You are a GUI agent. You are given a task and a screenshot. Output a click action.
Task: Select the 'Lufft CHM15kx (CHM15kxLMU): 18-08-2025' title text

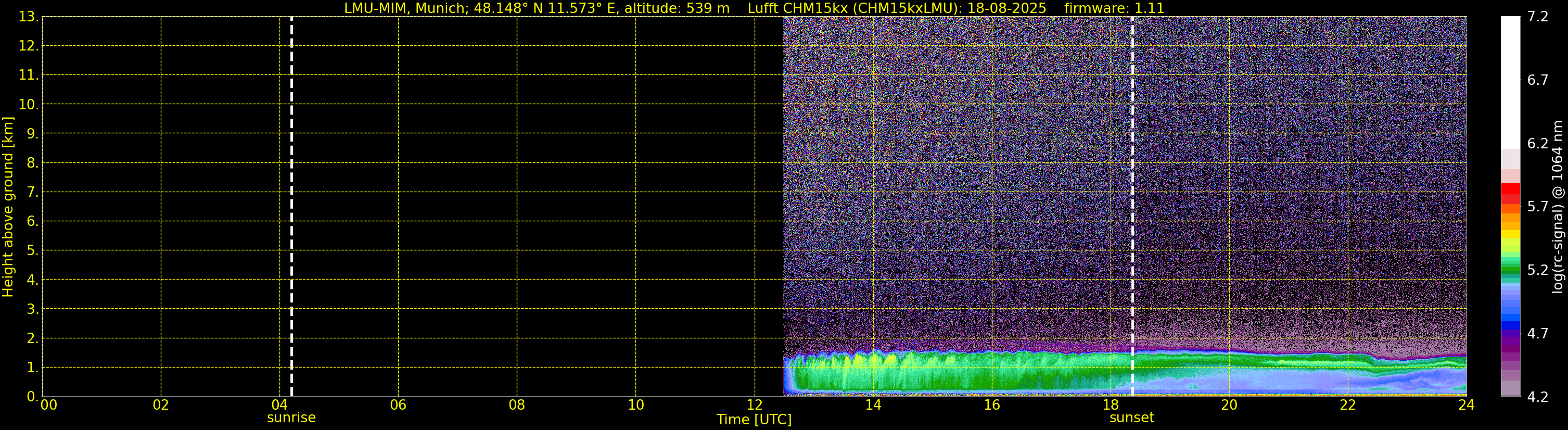pos(897,8)
